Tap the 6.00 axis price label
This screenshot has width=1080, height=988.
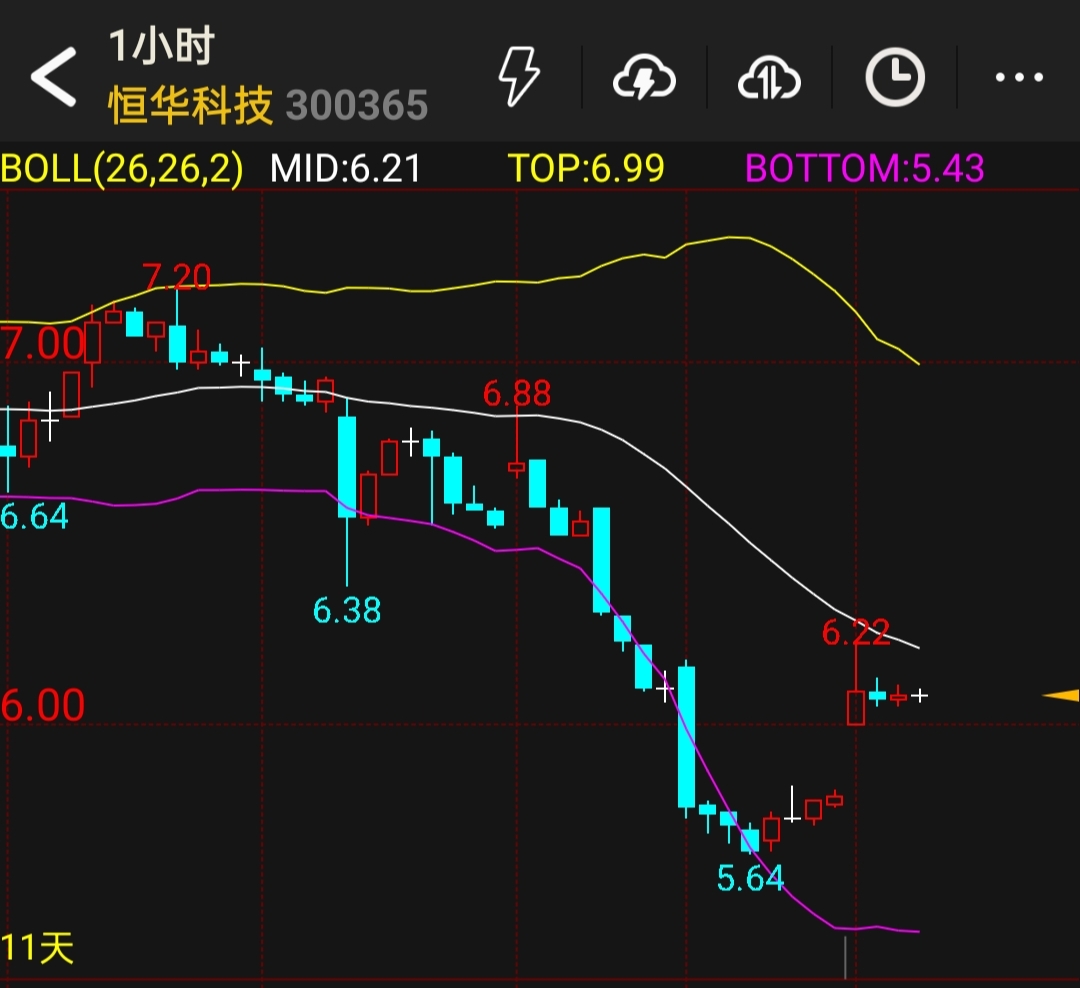pyautogui.click(x=43, y=705)
